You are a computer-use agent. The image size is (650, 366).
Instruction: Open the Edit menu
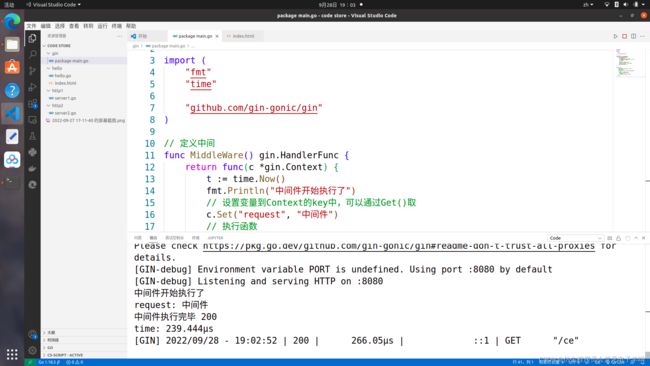46,26
